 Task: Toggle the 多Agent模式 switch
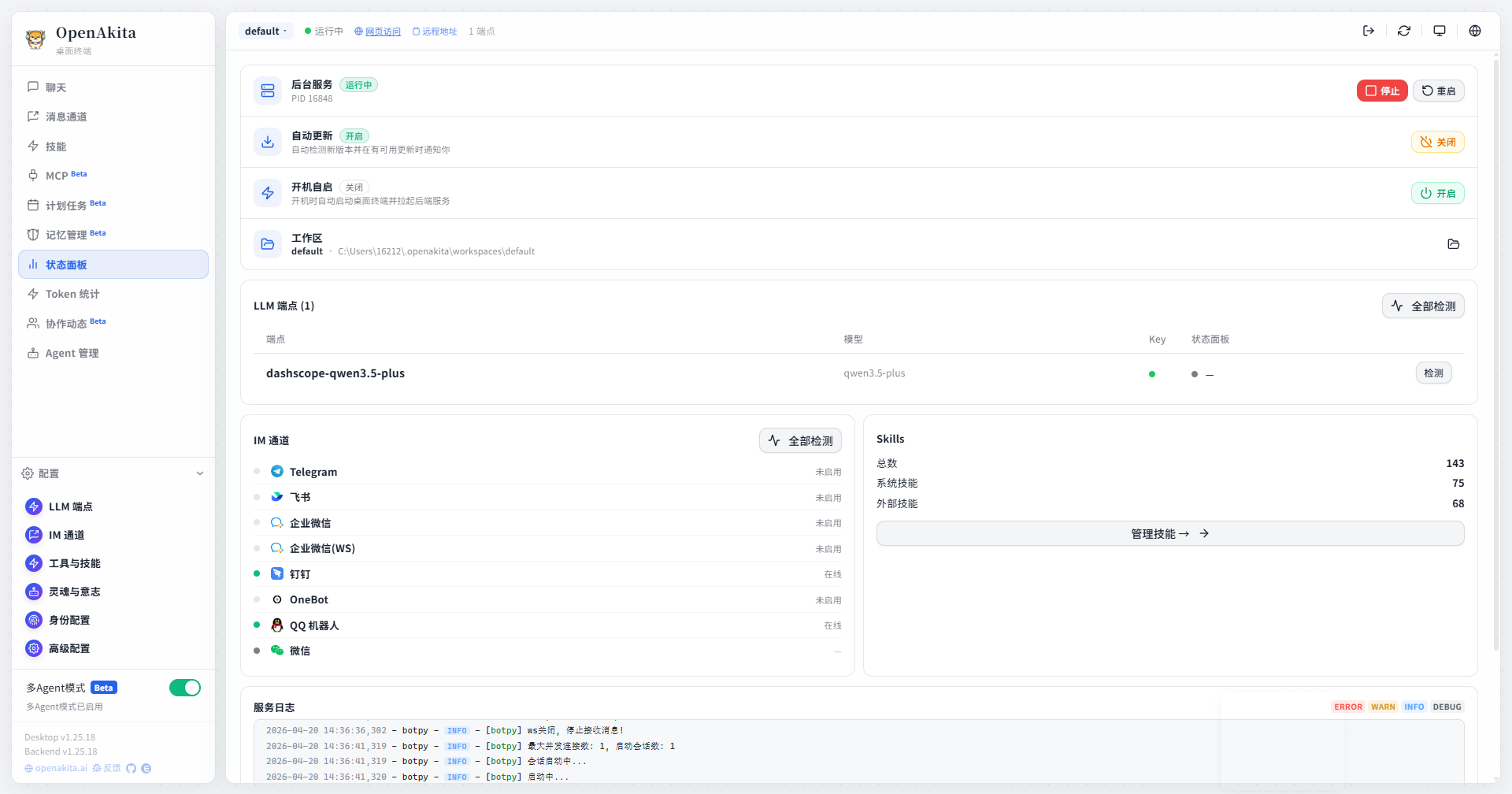point(185,688)
